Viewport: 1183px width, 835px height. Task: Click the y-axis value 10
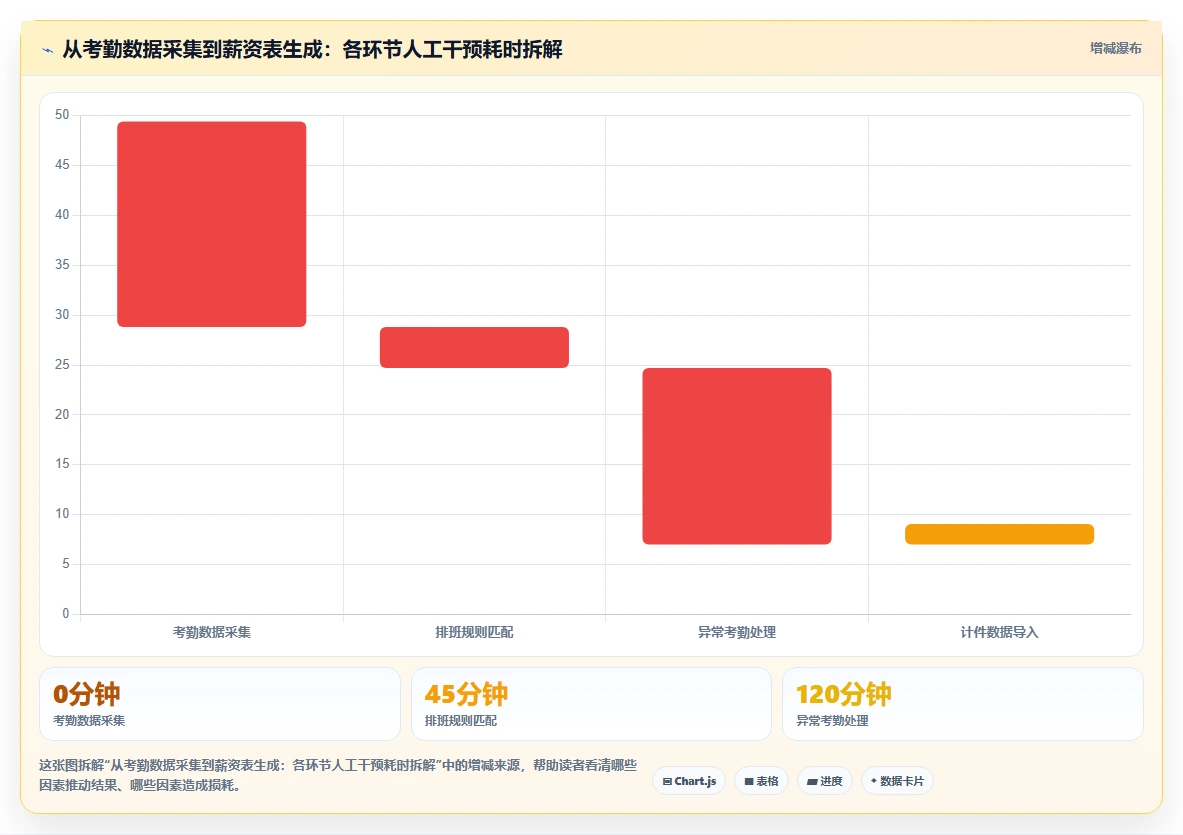click(x=62, y=514)
